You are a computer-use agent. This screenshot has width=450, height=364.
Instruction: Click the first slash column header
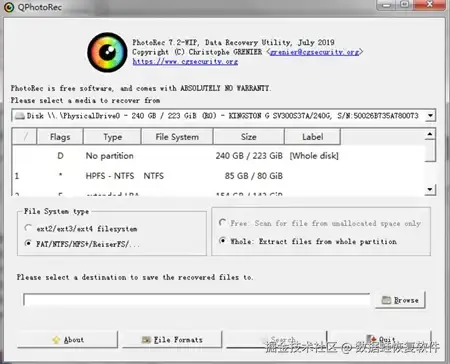tap(25, 137)
